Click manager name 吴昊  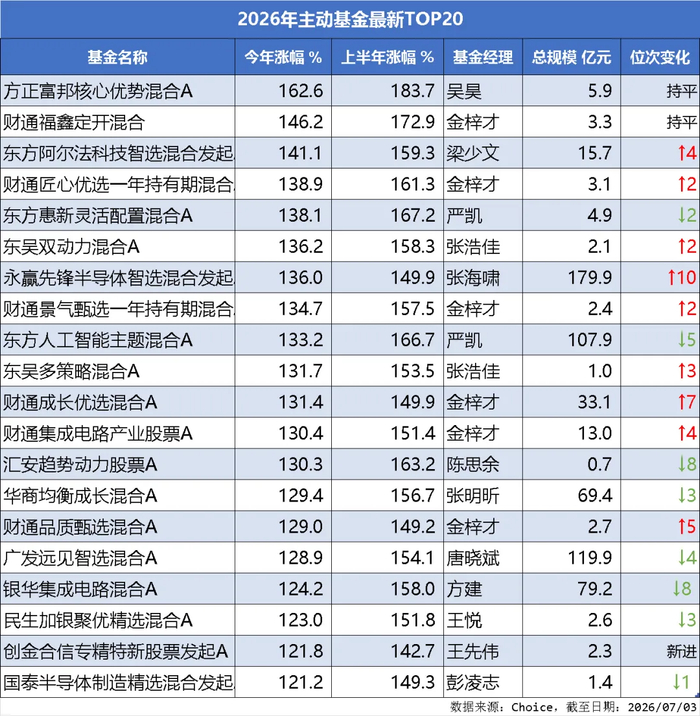[464, 91]
